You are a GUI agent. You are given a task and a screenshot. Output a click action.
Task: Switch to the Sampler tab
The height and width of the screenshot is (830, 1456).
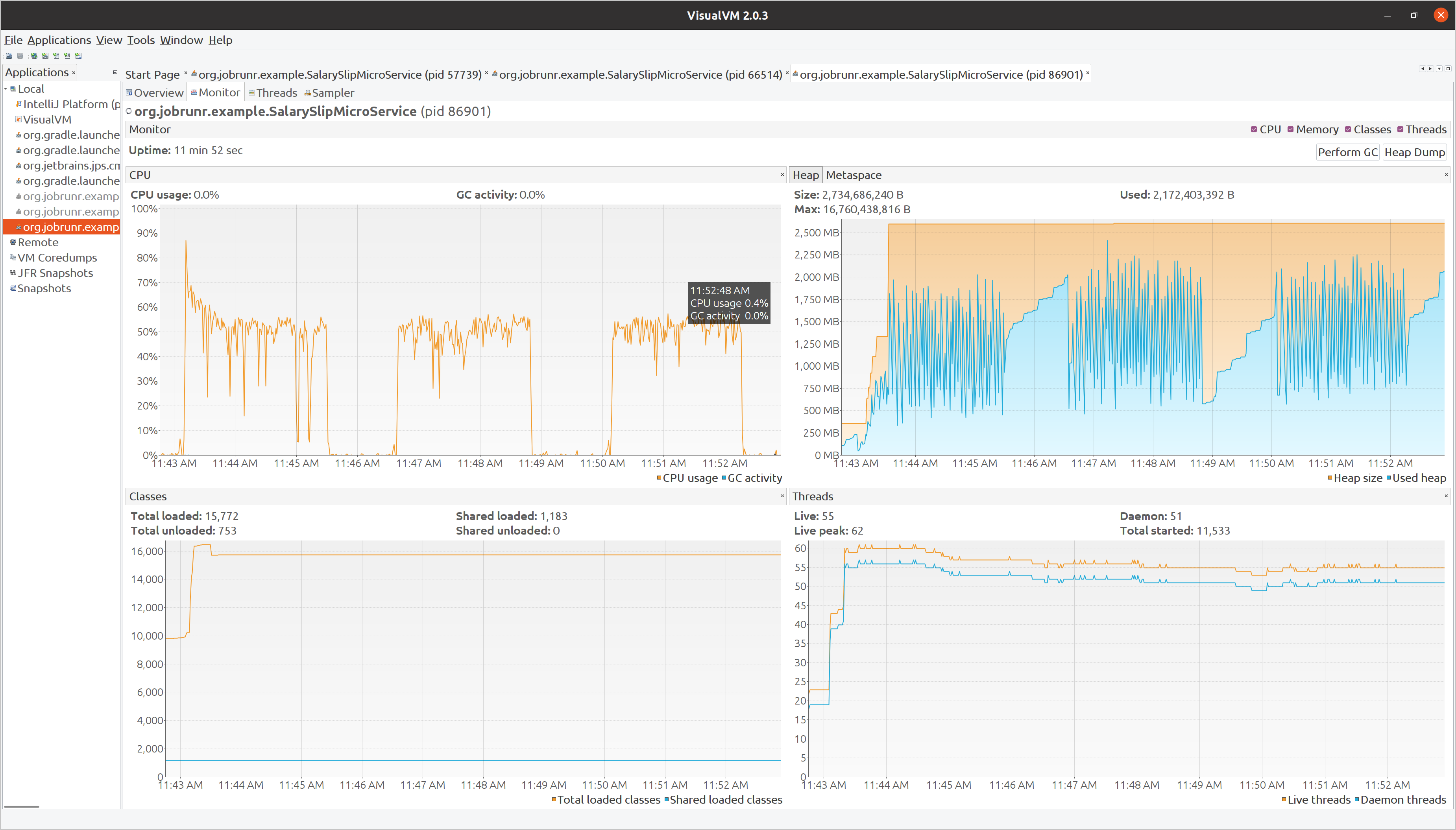click(329, 93)
